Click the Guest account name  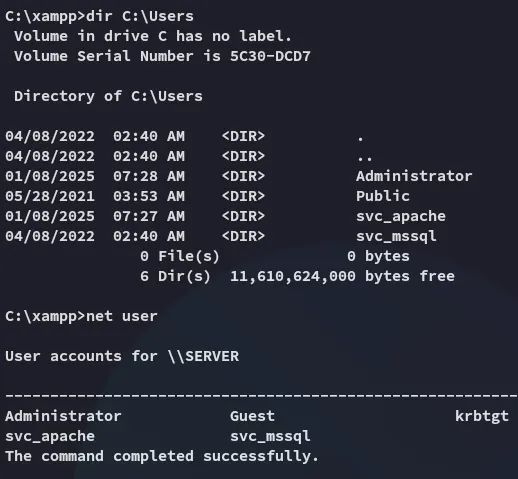[252, 416]
